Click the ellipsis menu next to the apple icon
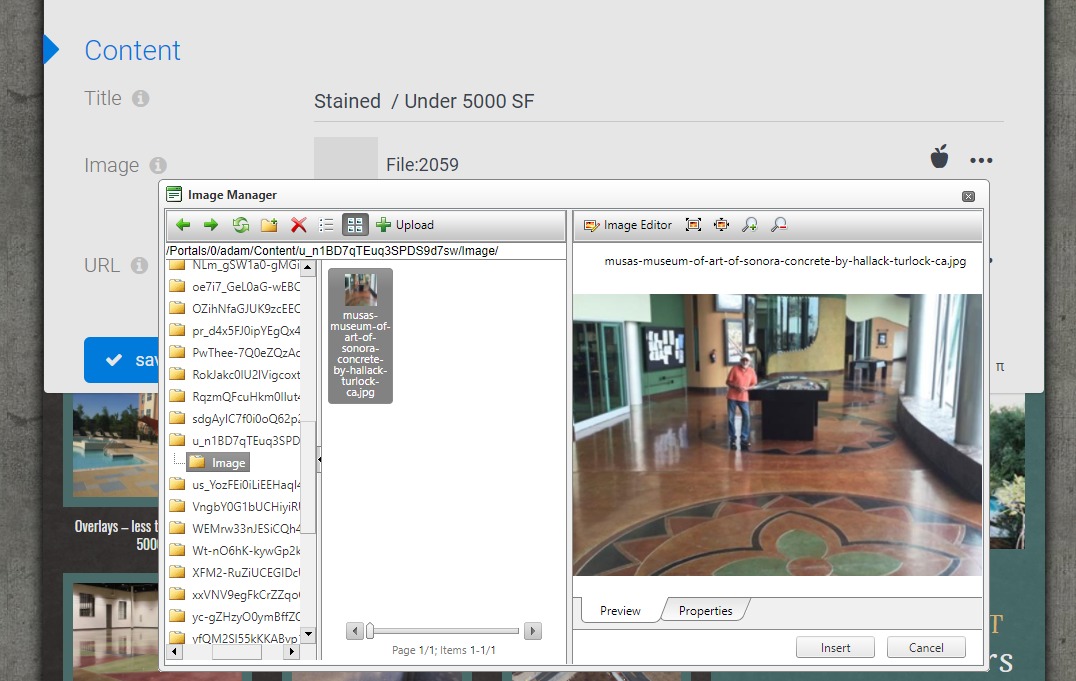1076x681 pixels. tap(981, 160)
